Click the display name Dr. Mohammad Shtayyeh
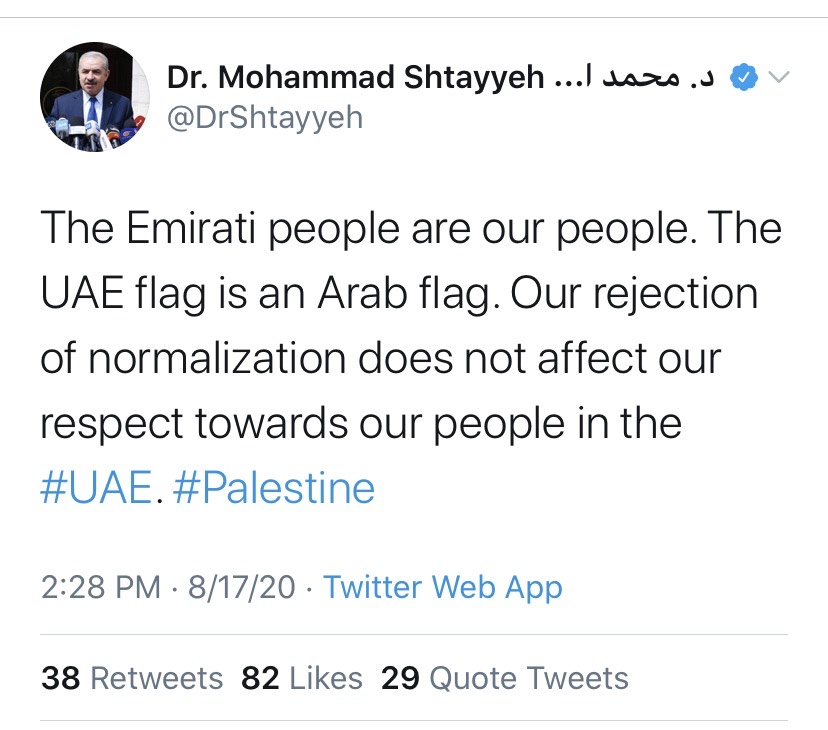Image resolution: width=828 pixels, height=730 pixels. pos(356,77)
